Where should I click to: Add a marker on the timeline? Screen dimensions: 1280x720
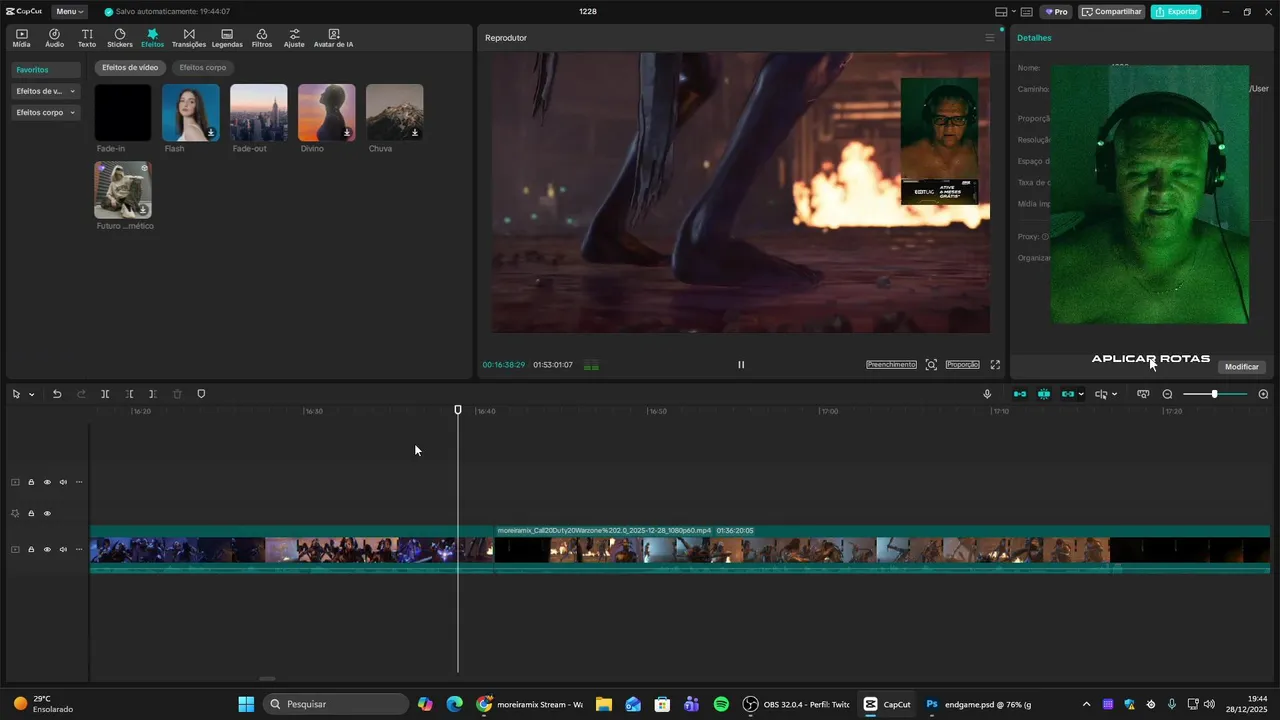pyautogui.click(x=201, y=394)
